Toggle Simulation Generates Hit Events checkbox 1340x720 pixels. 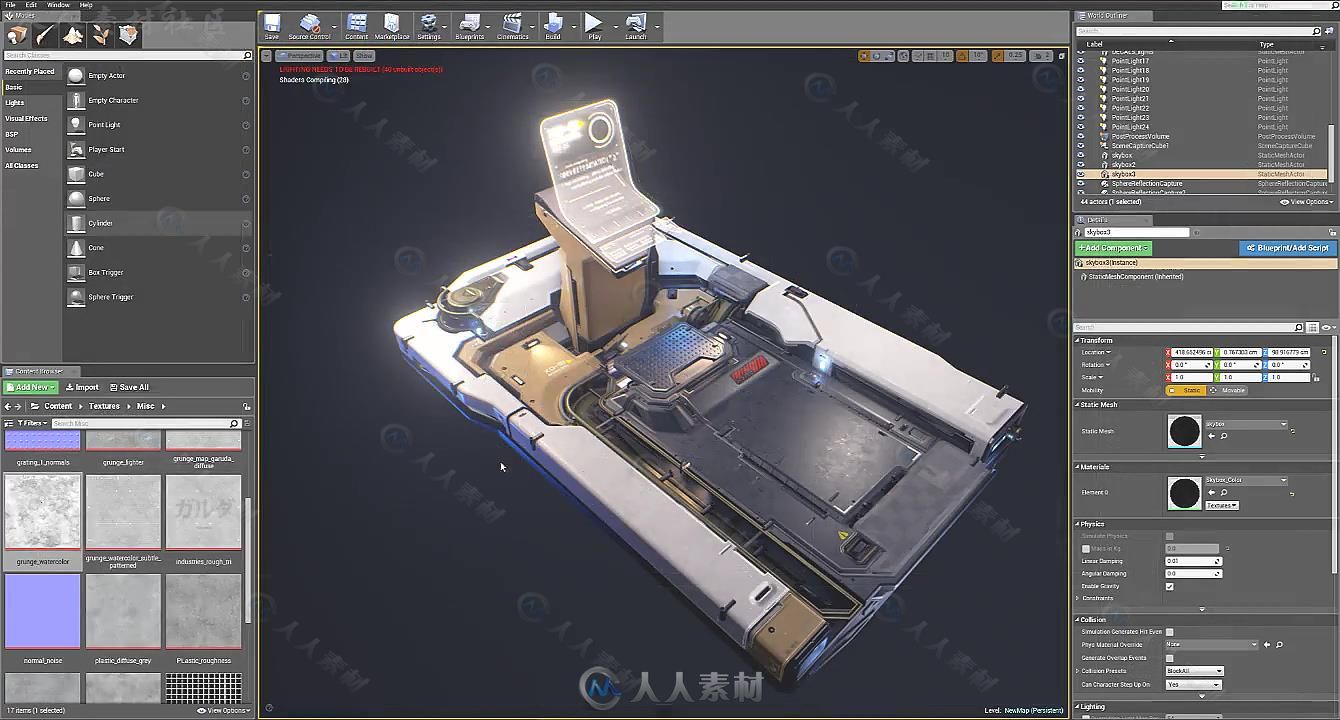(1169, 632)
